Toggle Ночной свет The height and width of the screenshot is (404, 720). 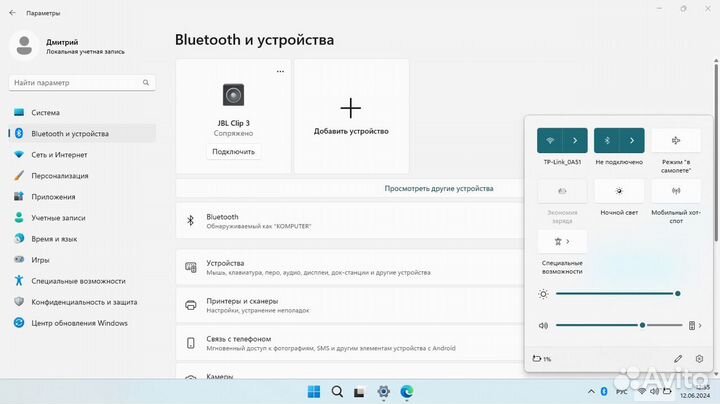click(619, 191)
